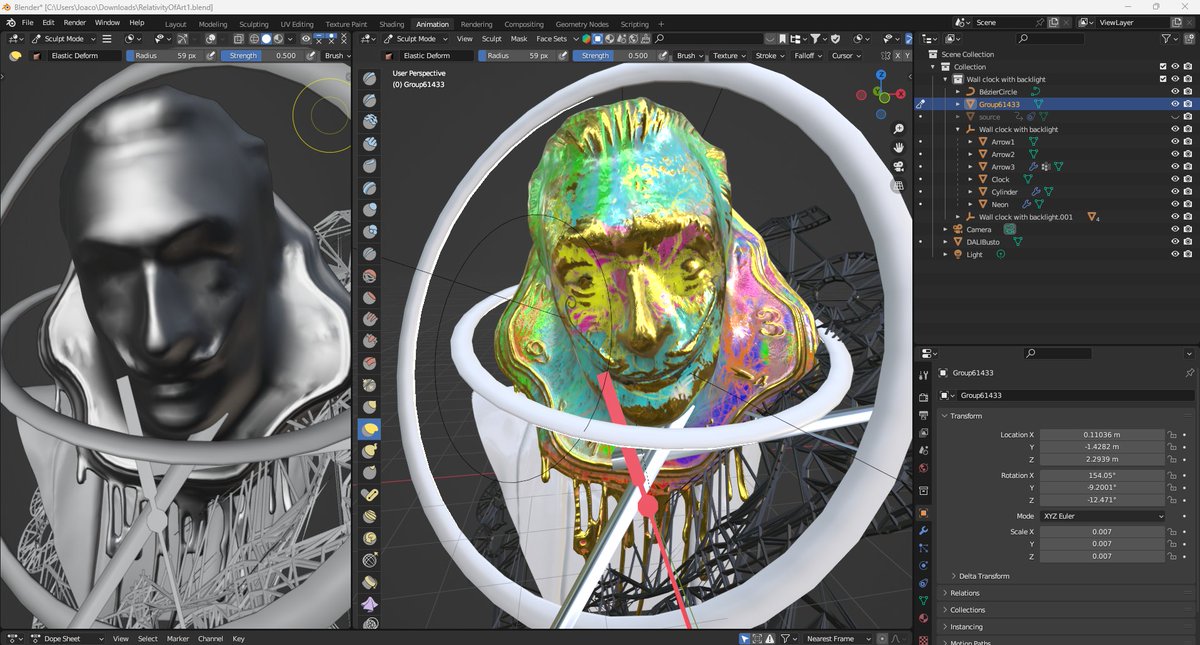Open the Face Sets menu
1200x645 pixels.
(x=551, y=39)
